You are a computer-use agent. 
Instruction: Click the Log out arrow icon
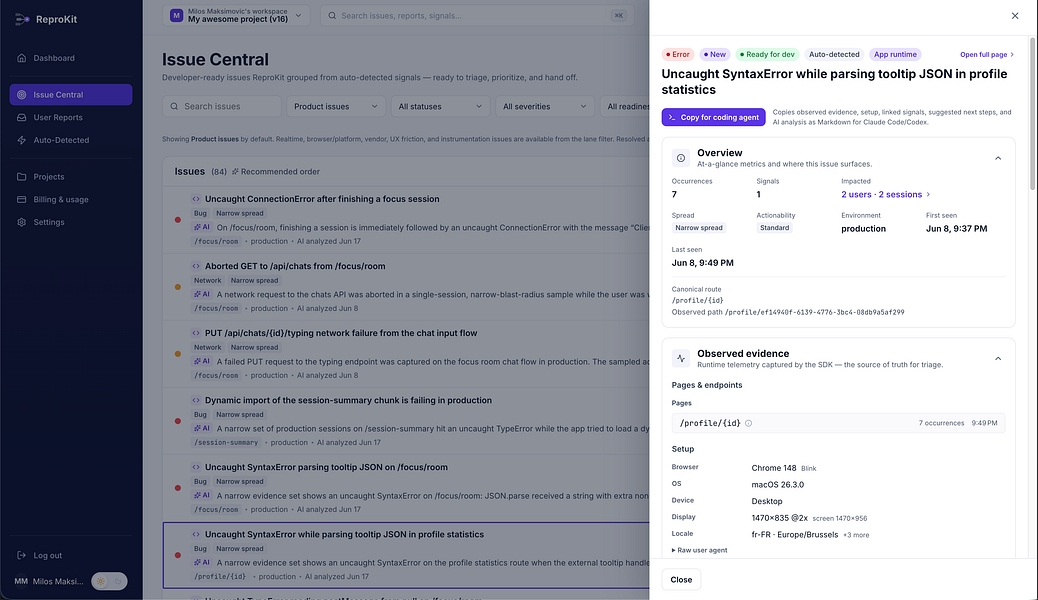pyautogui.click(x=22, y=556)
